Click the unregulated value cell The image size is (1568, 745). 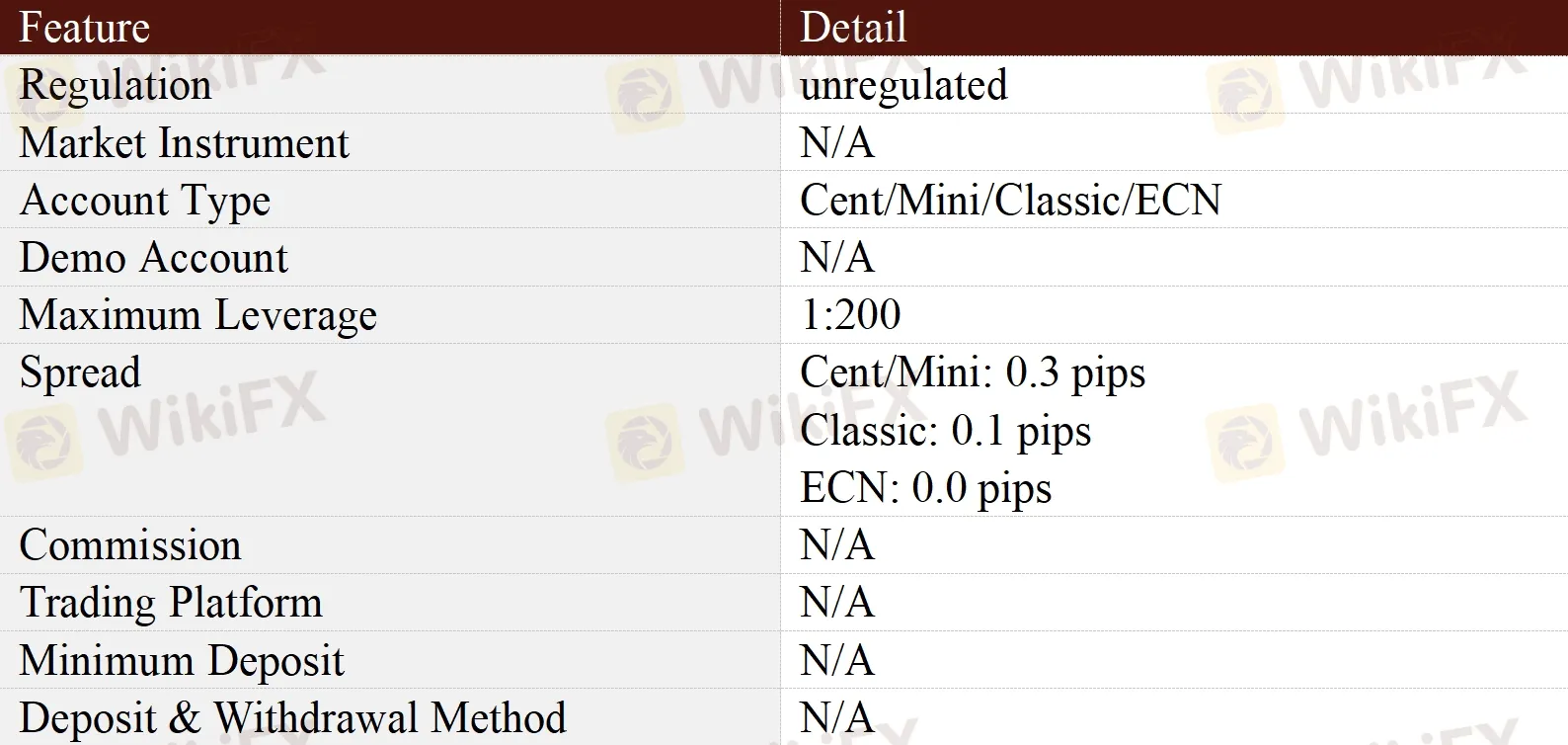point(903,86)
